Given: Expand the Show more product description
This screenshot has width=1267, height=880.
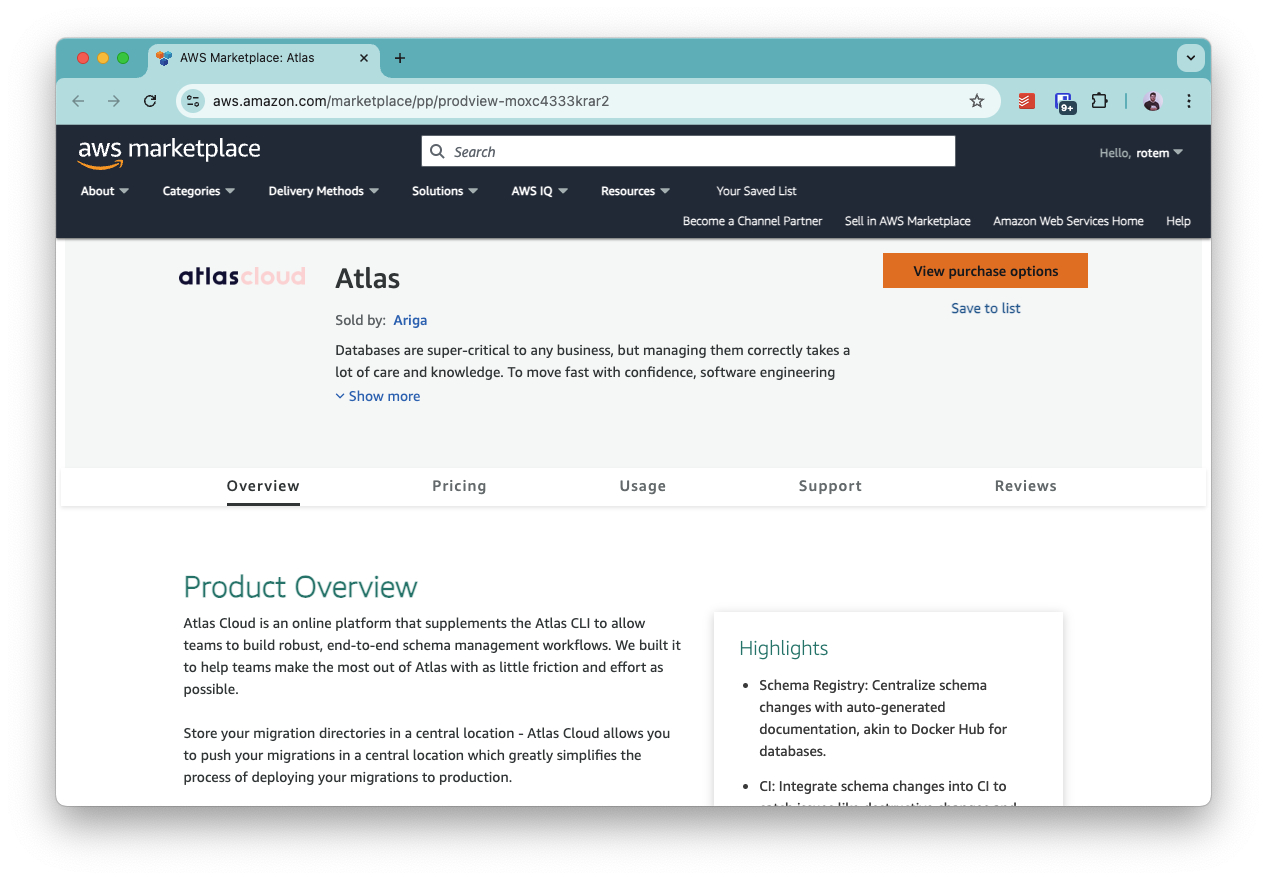Looking at the screenshot, I should coord(378,396).
